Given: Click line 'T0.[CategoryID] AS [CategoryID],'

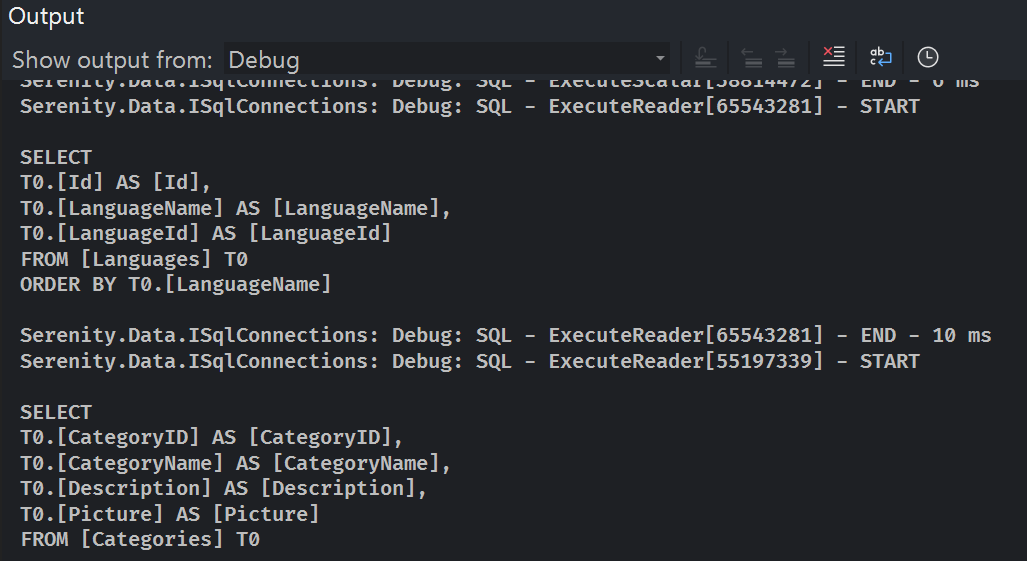Looking at the screenshot, I should (212, 437).
